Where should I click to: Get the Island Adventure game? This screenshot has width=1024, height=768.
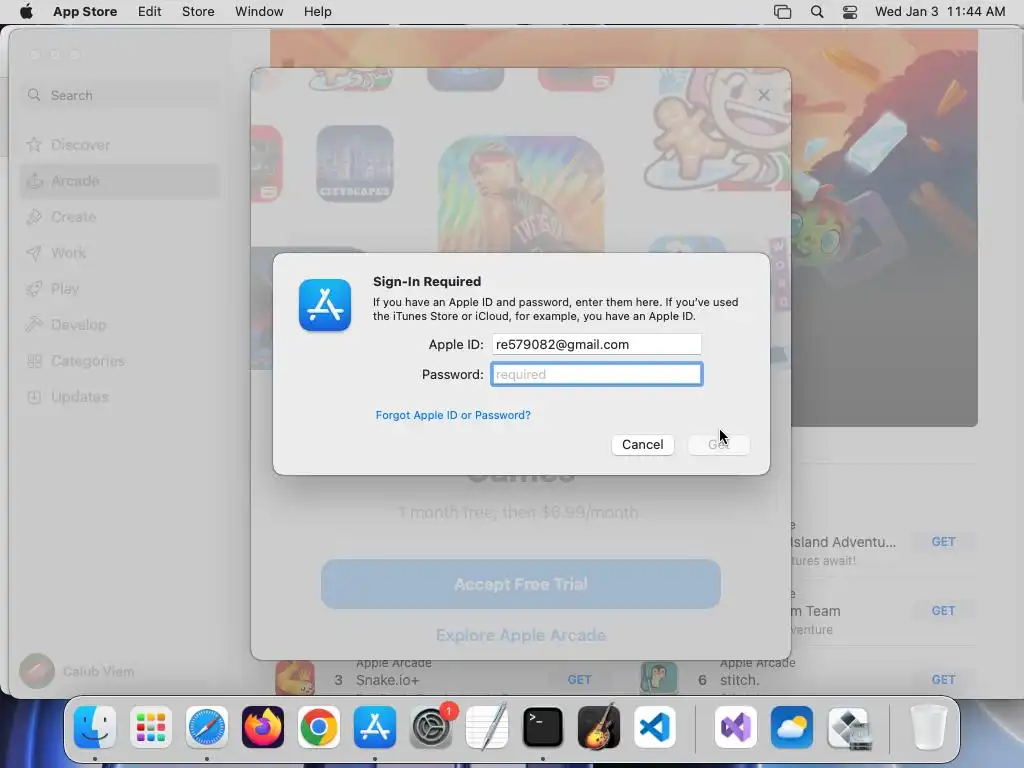click(x=943, y=541)
